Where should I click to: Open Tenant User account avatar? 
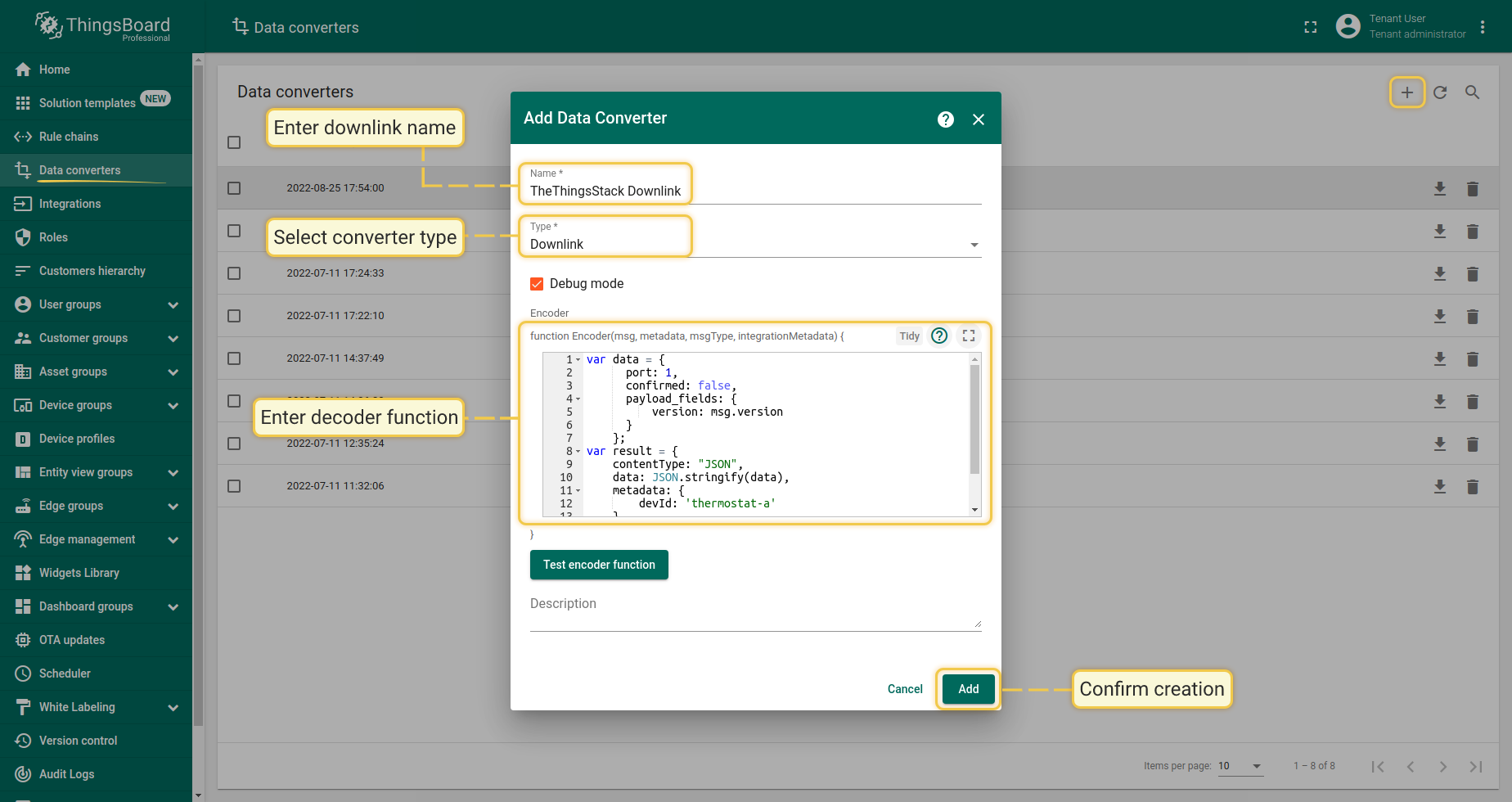pyautogui.click(x=1348, y=26)
